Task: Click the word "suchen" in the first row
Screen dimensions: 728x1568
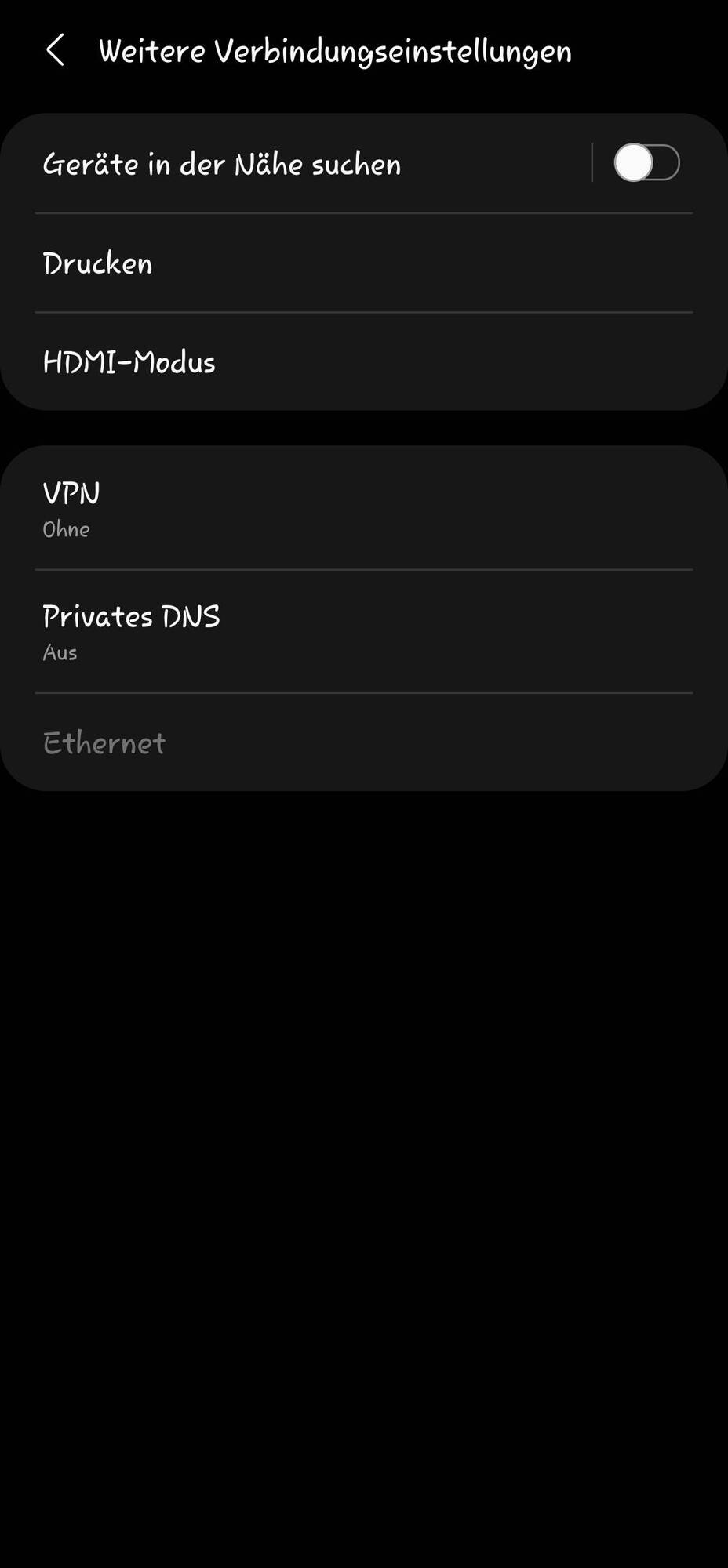Action: [x=356, y=164]
